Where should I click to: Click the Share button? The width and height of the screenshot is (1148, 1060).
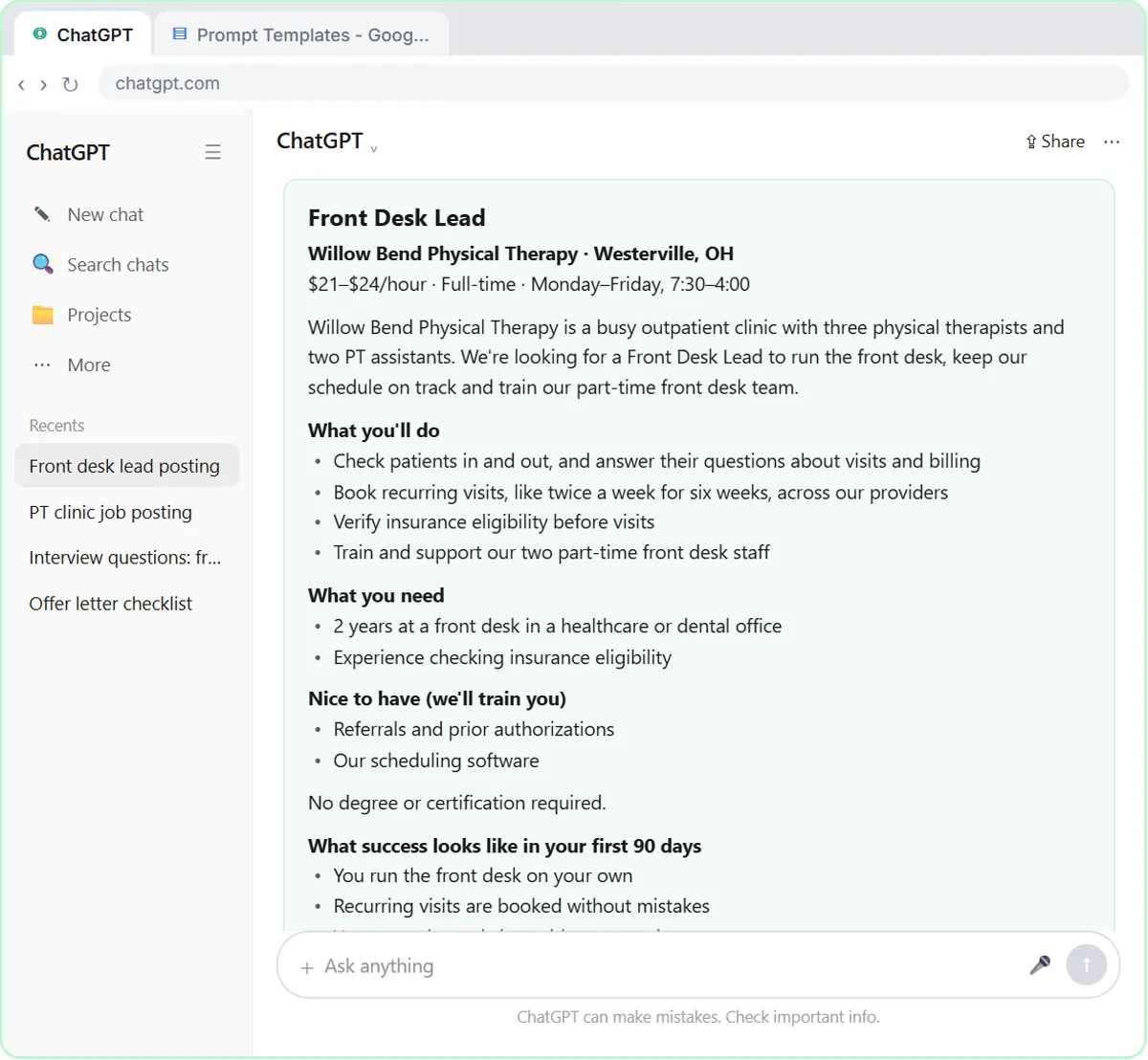(x=1055, y=142)
